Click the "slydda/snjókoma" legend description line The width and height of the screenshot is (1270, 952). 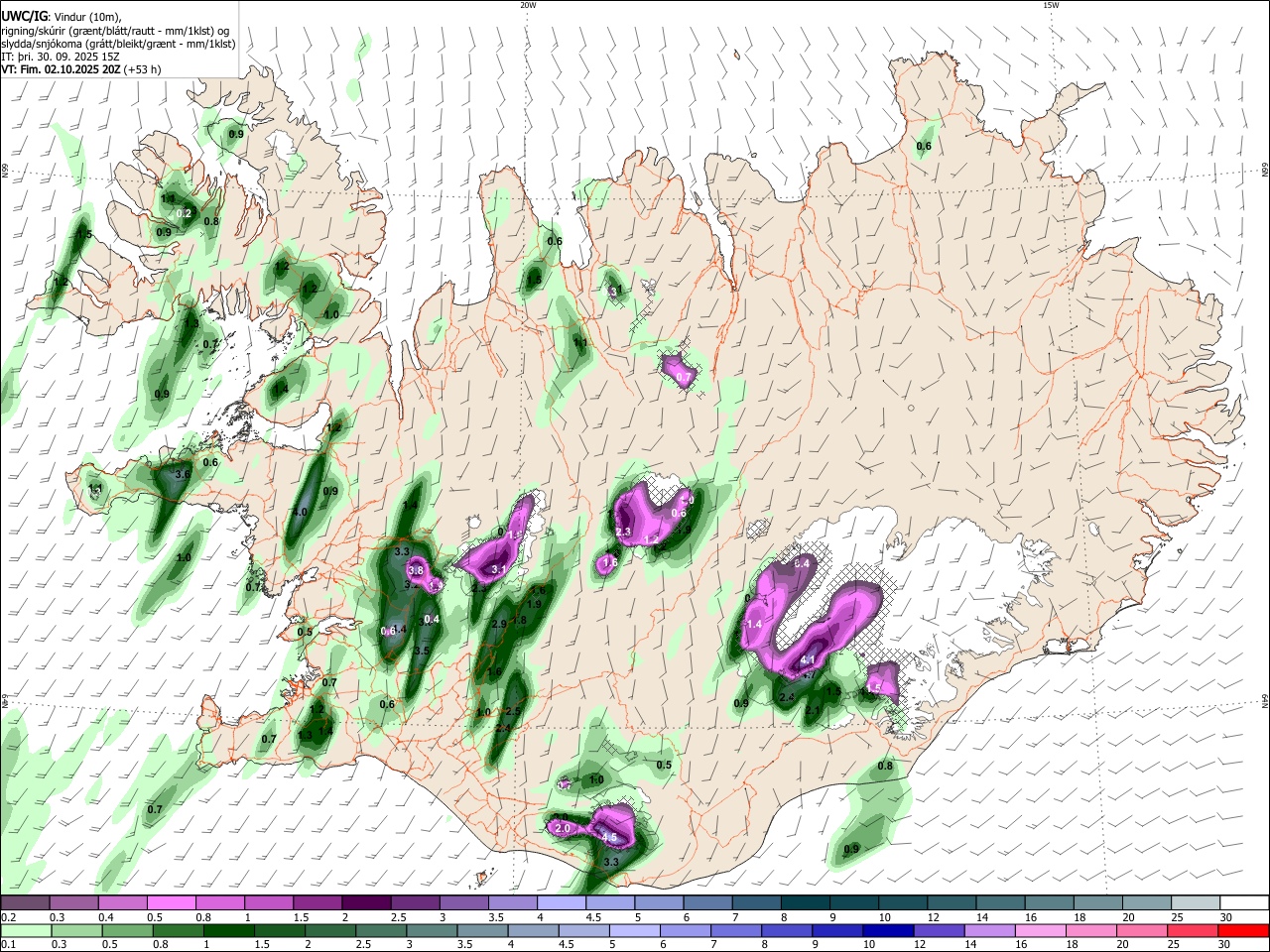pyautogui.click(x=118, y=44)
